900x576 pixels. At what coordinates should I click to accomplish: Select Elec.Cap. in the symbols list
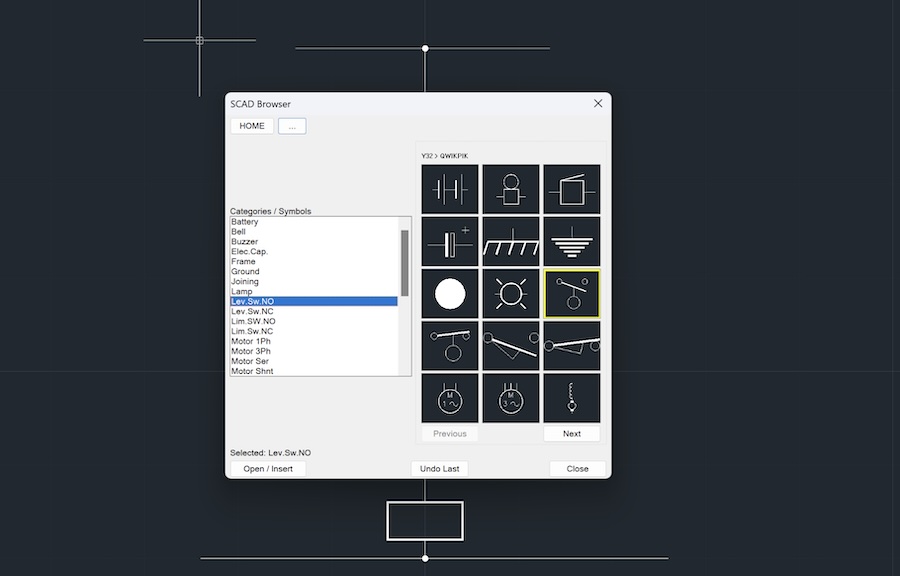pyautogui.click(x=314, y=251)
